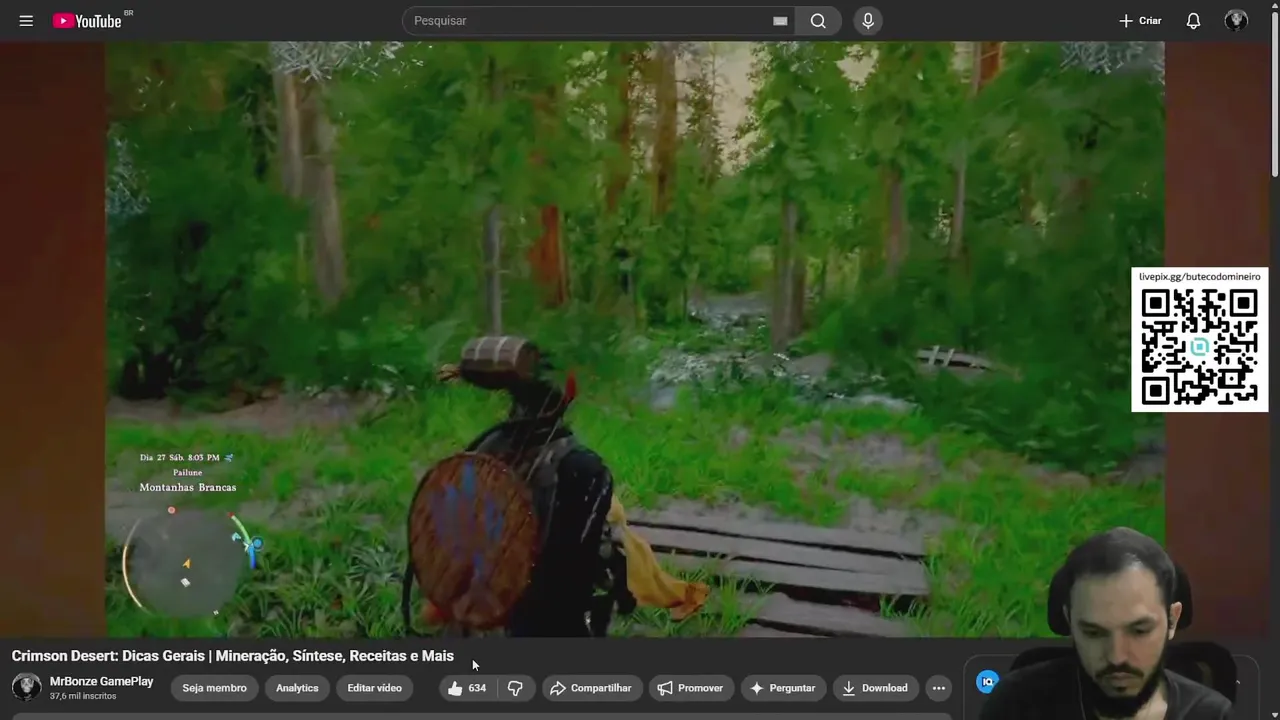Click the Seja membro button

(214, 688)
